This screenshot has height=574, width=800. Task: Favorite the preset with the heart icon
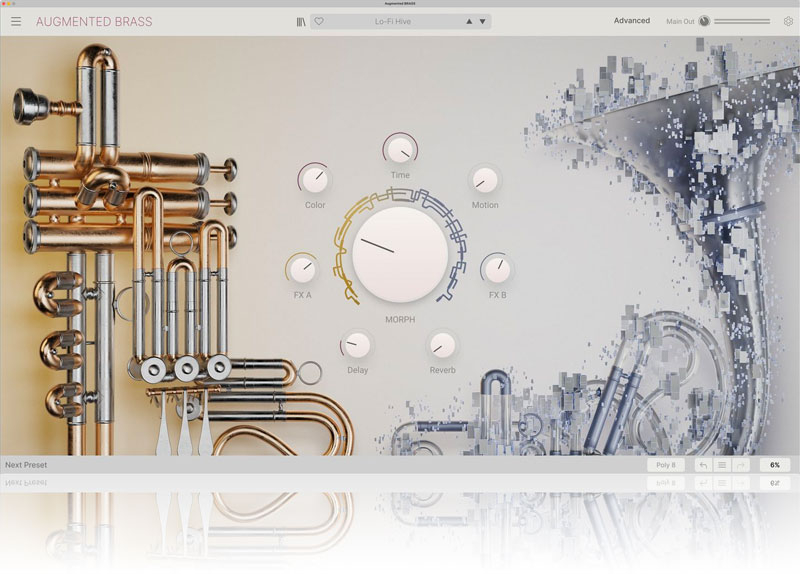pyautogui.click(x=319, y=21)
